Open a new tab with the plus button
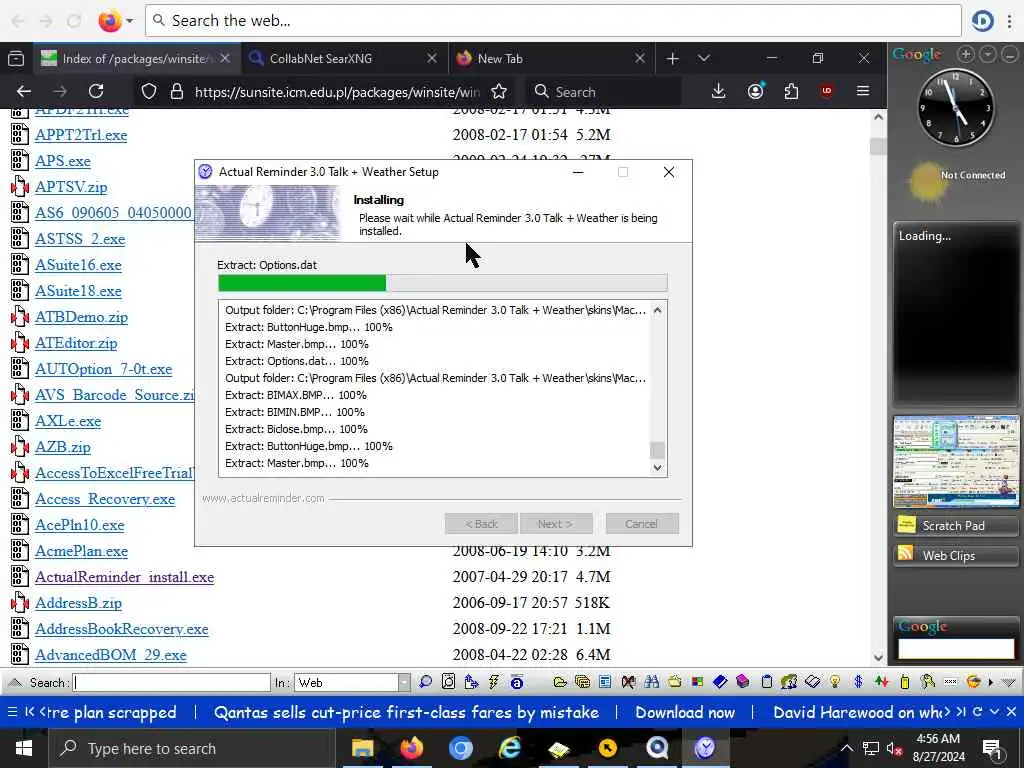This screenshot has width=1024, height=768. tap(672, 59)
